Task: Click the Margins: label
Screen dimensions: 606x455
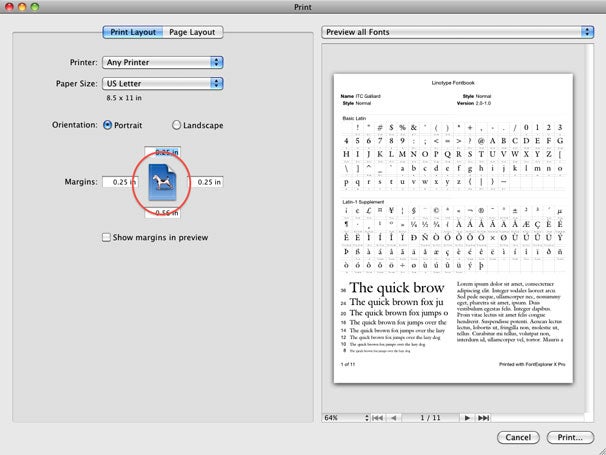Action: tap(81, 182)
